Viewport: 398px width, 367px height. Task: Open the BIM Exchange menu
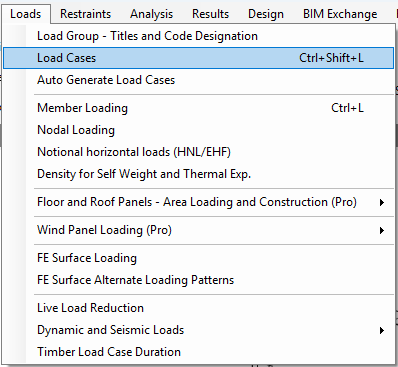click(x=340, y=14)
